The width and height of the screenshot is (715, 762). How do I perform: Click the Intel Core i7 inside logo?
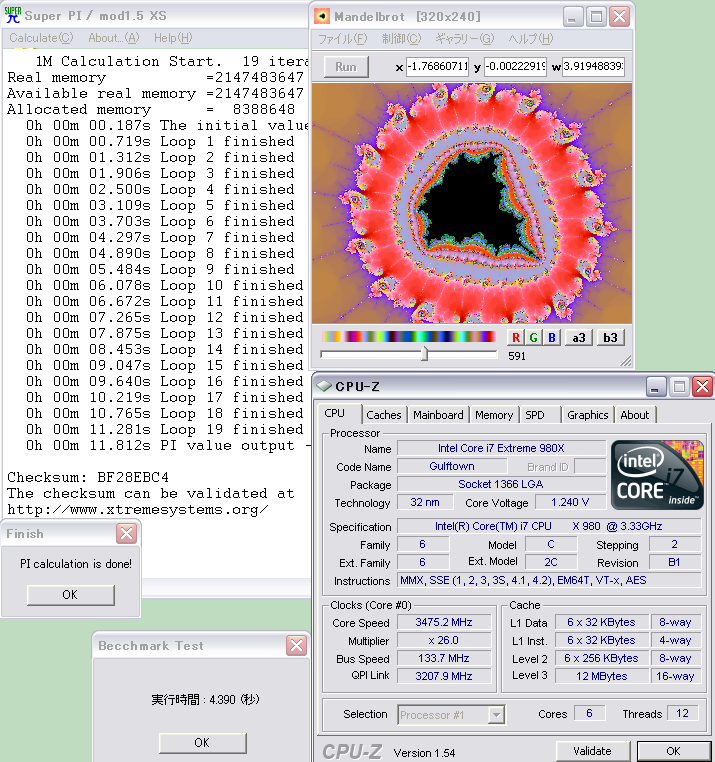tap(657, 475)
